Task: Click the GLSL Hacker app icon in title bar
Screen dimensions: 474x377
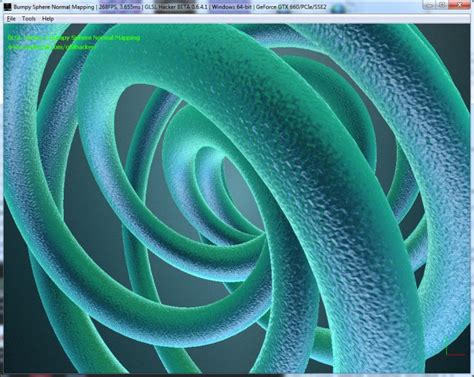Action: click(x=8, y=7)
